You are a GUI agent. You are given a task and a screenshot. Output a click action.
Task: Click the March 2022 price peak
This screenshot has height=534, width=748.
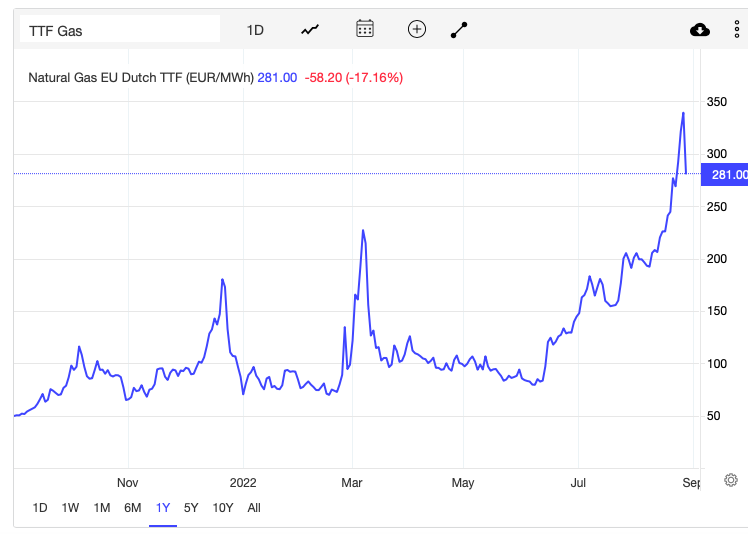click(363, 230)
